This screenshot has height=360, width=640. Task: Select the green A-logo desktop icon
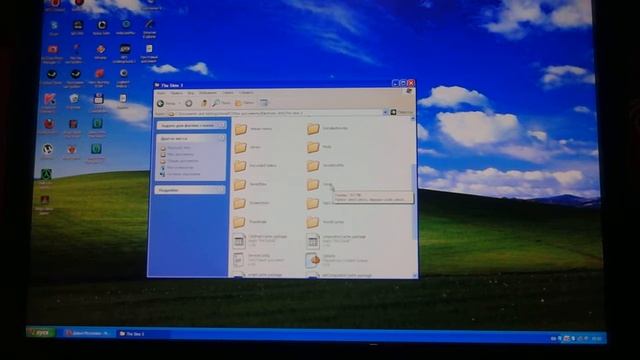46,178
